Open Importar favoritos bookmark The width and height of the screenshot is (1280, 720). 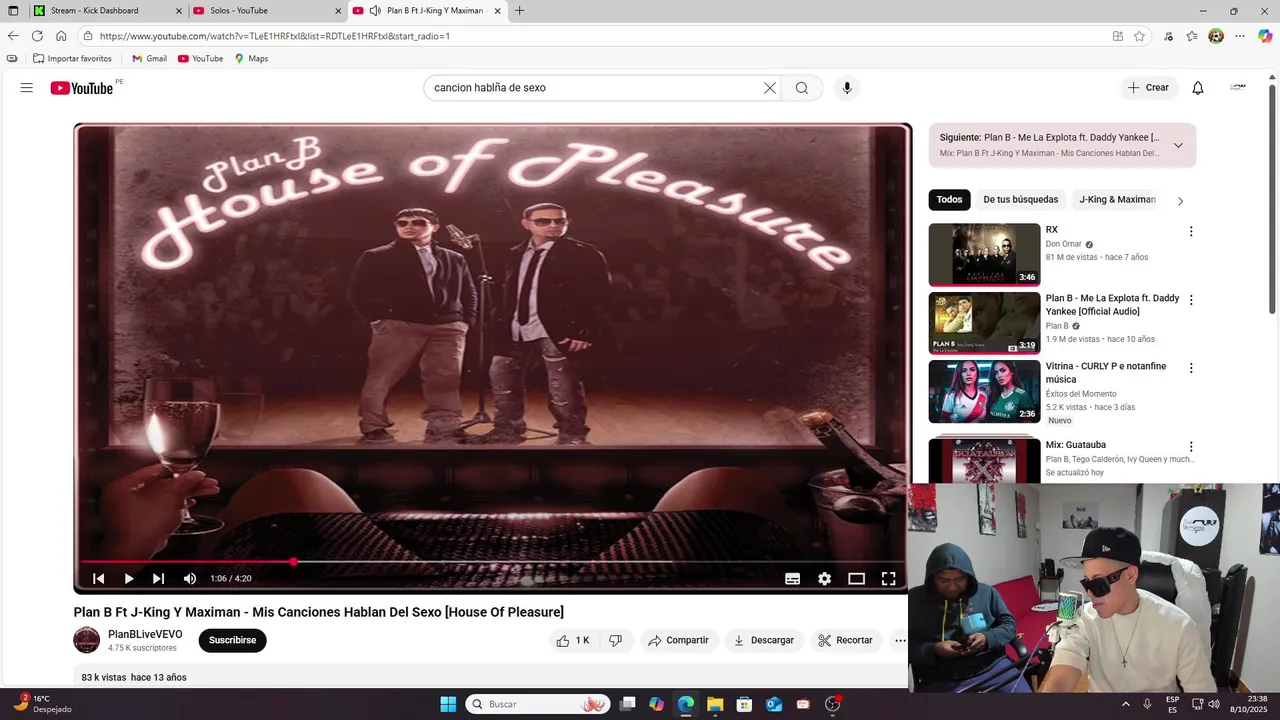72,59
